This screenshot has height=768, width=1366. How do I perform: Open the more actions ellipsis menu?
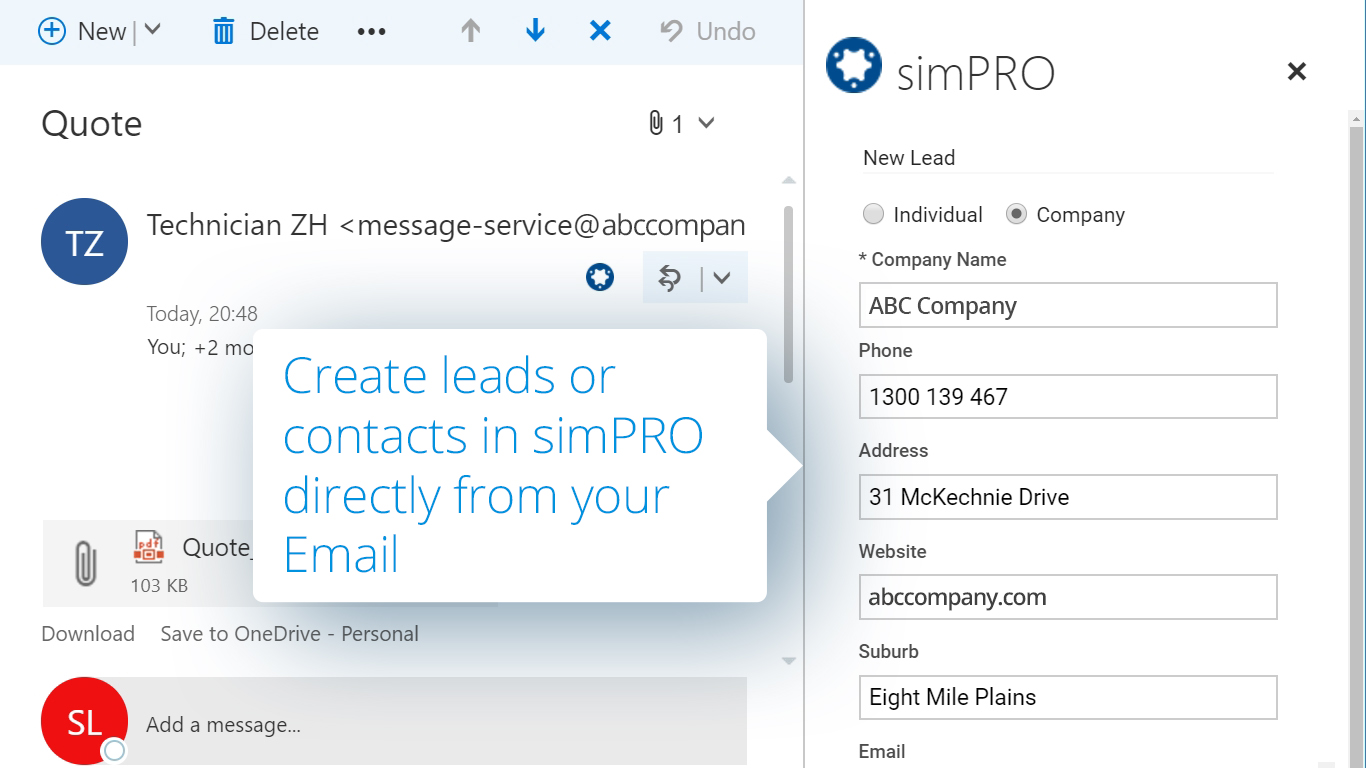[371, 32]
